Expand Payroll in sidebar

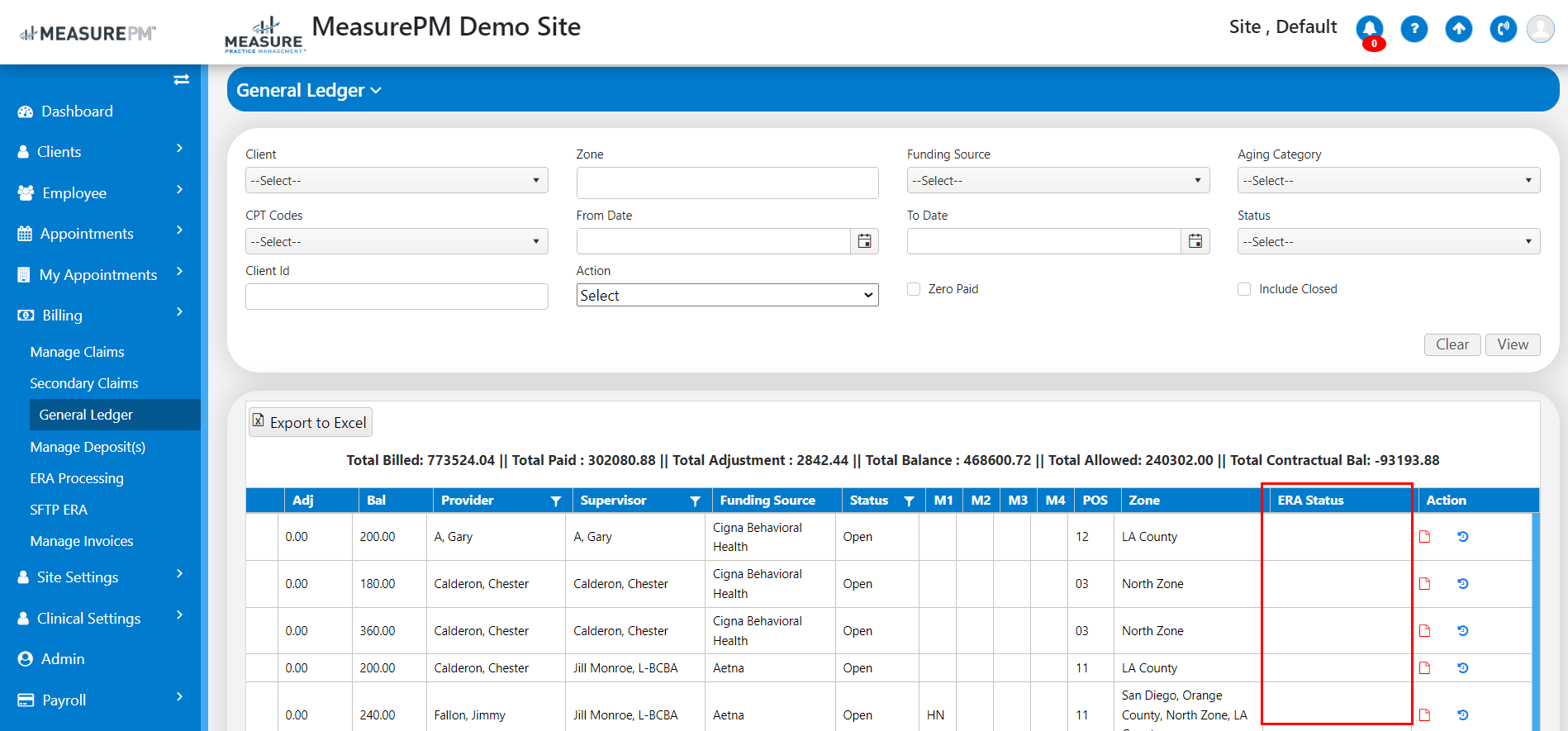[x=100, y=700]
